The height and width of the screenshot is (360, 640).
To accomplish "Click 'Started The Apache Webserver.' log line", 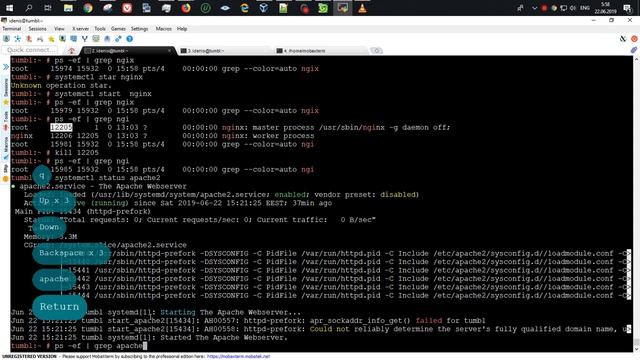I will click(x=224, y=338).
